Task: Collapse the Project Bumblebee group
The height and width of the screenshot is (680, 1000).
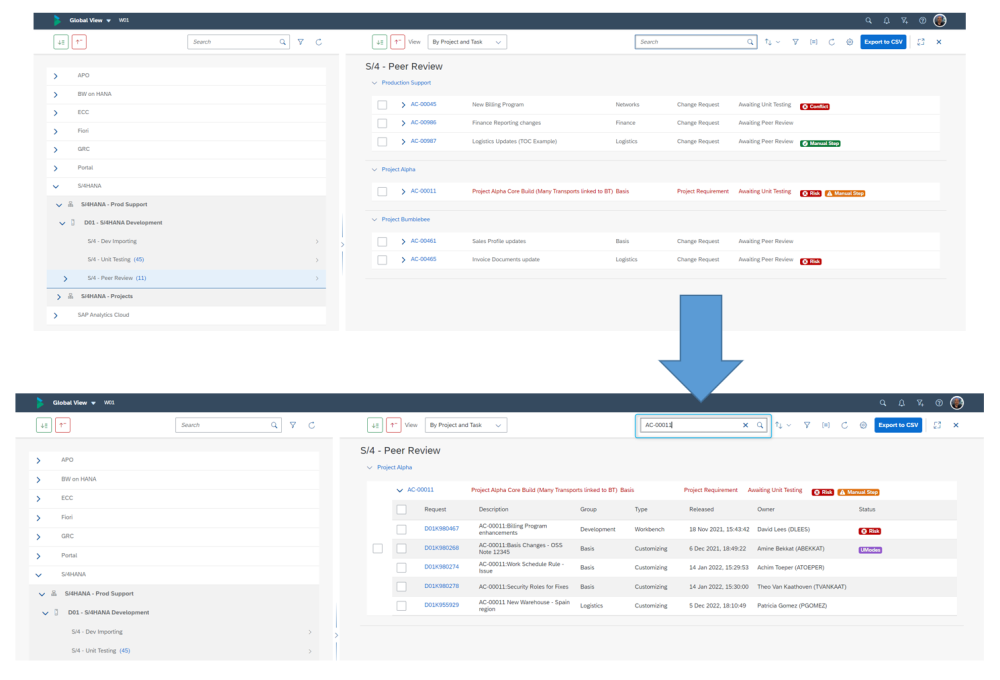Action: pyautogui.click(x=374, y=219)
